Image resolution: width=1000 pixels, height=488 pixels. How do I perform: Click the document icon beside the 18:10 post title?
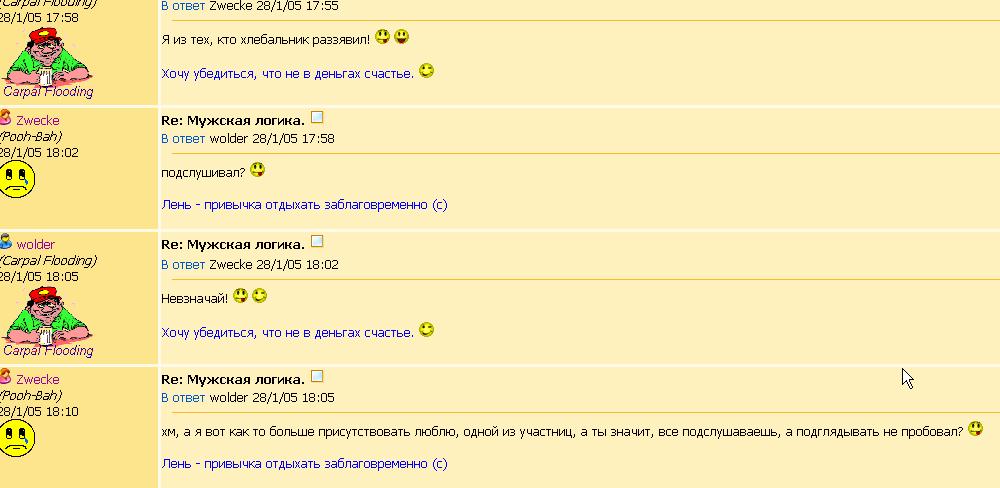click(316, 376)
